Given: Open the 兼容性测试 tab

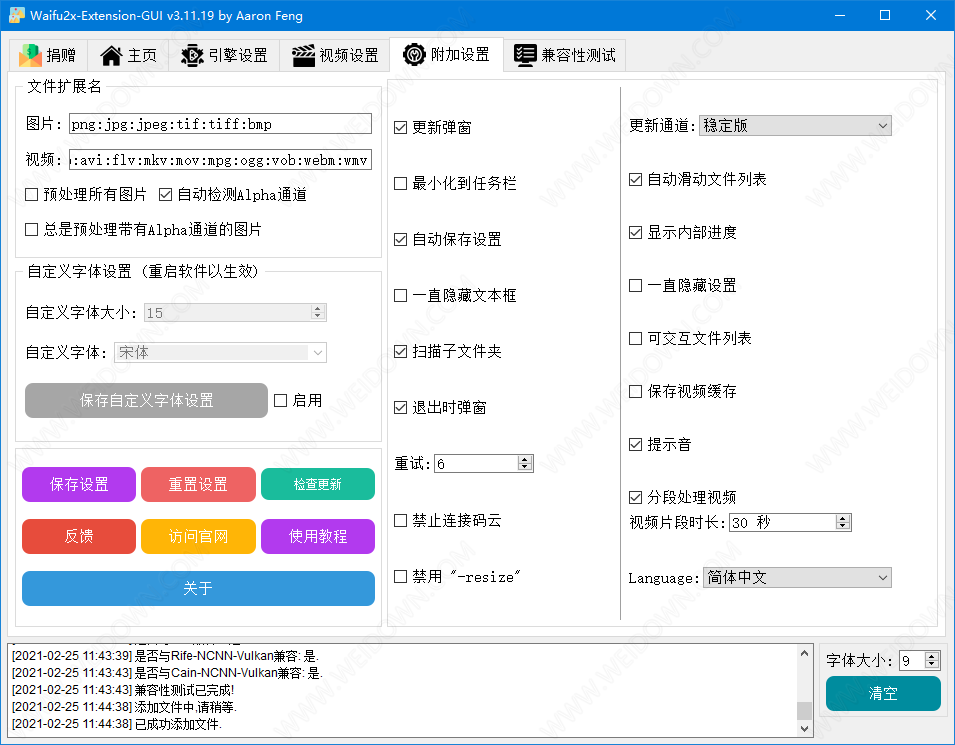Looking at the screenshot, I should (x=565, y=55).
